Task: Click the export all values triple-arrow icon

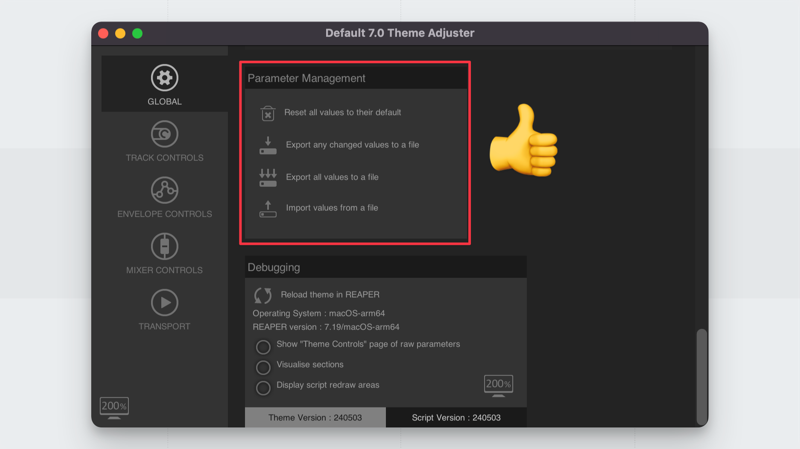Action: [x=268, y=178]
